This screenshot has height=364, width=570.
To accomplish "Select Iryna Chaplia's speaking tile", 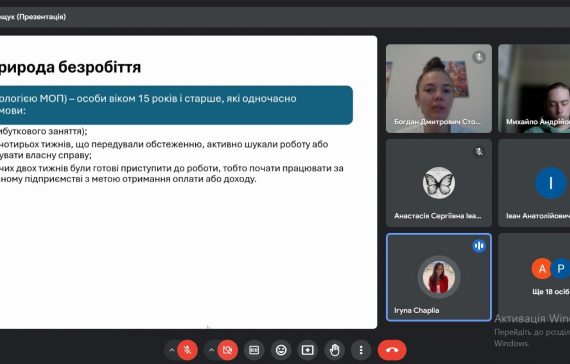I will pos(439,277).
